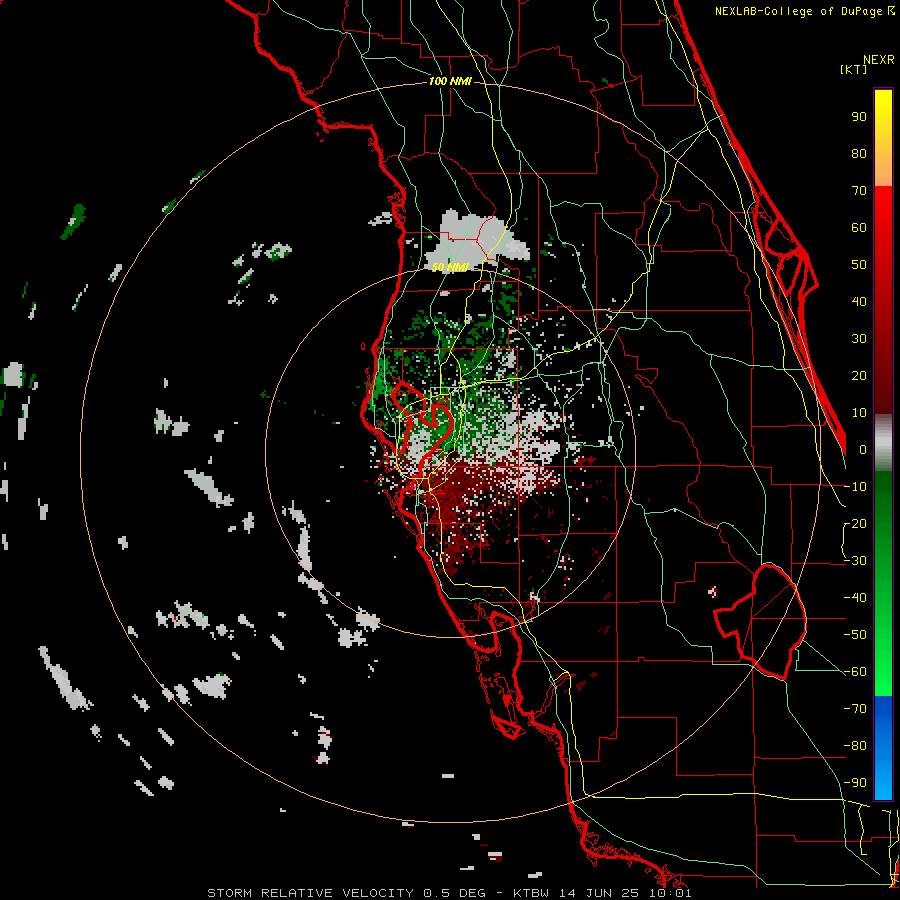Image resolution: width=900 pixels, height=900 pixels.
Task: Click the Storm Relative Velocity caption text
Action: [449, 893]
